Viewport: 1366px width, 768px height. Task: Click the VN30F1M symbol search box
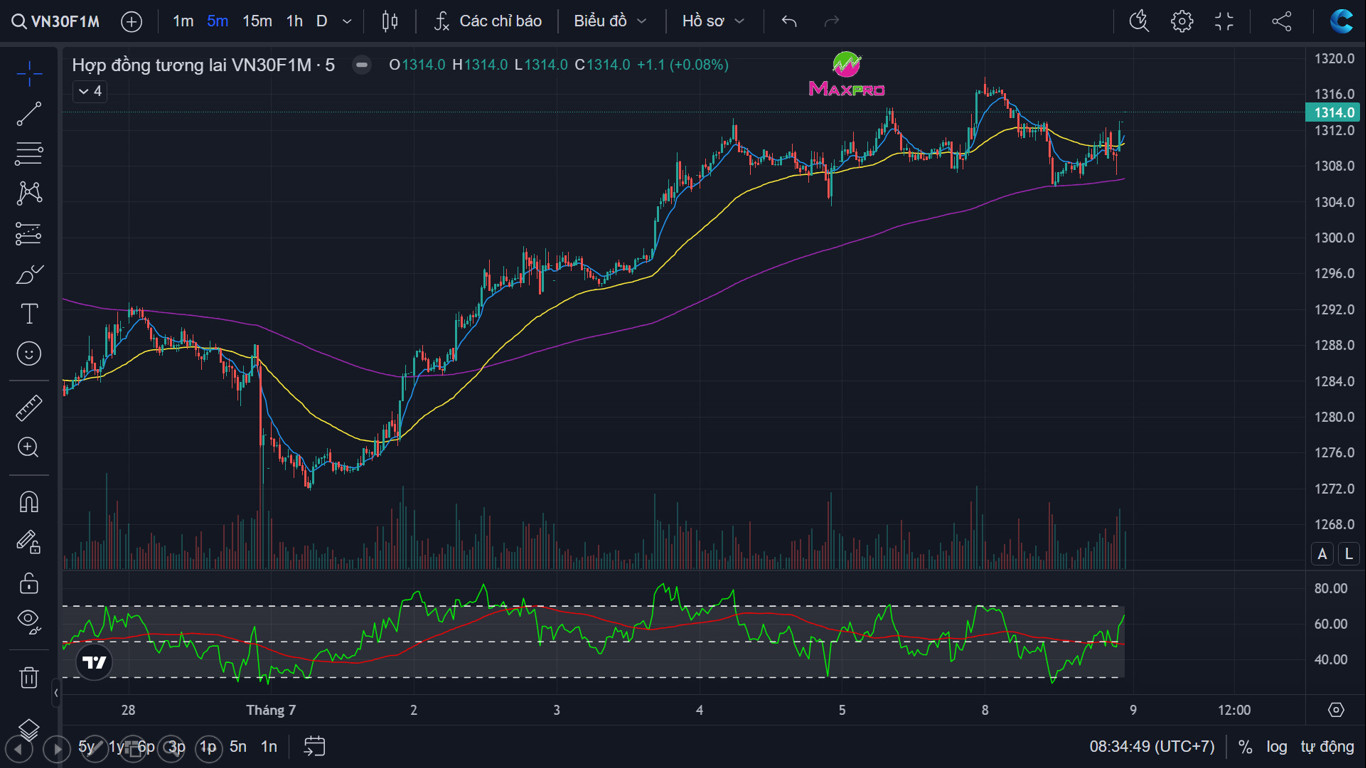56,21
